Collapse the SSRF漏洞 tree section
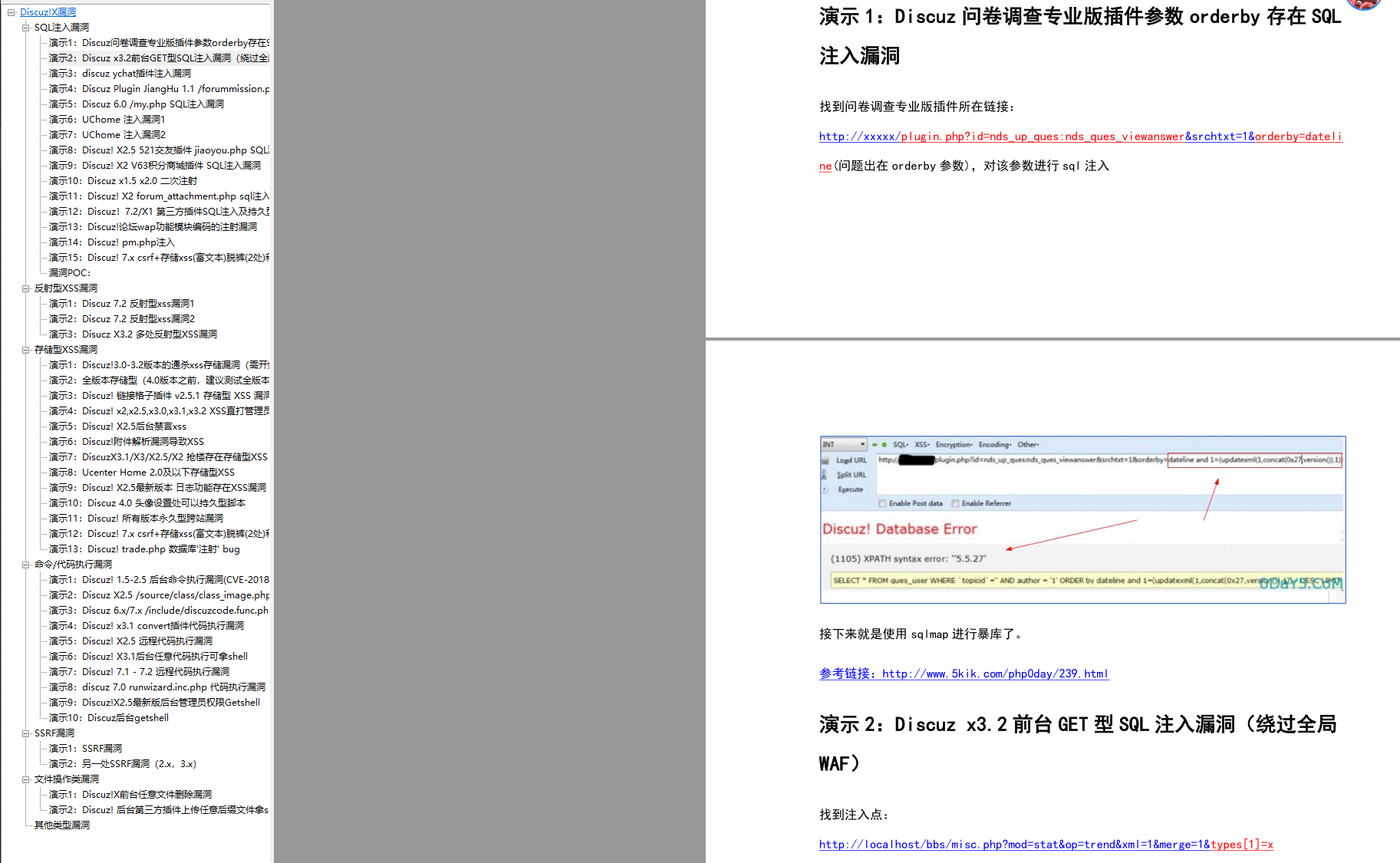 (x=26, y=733)
